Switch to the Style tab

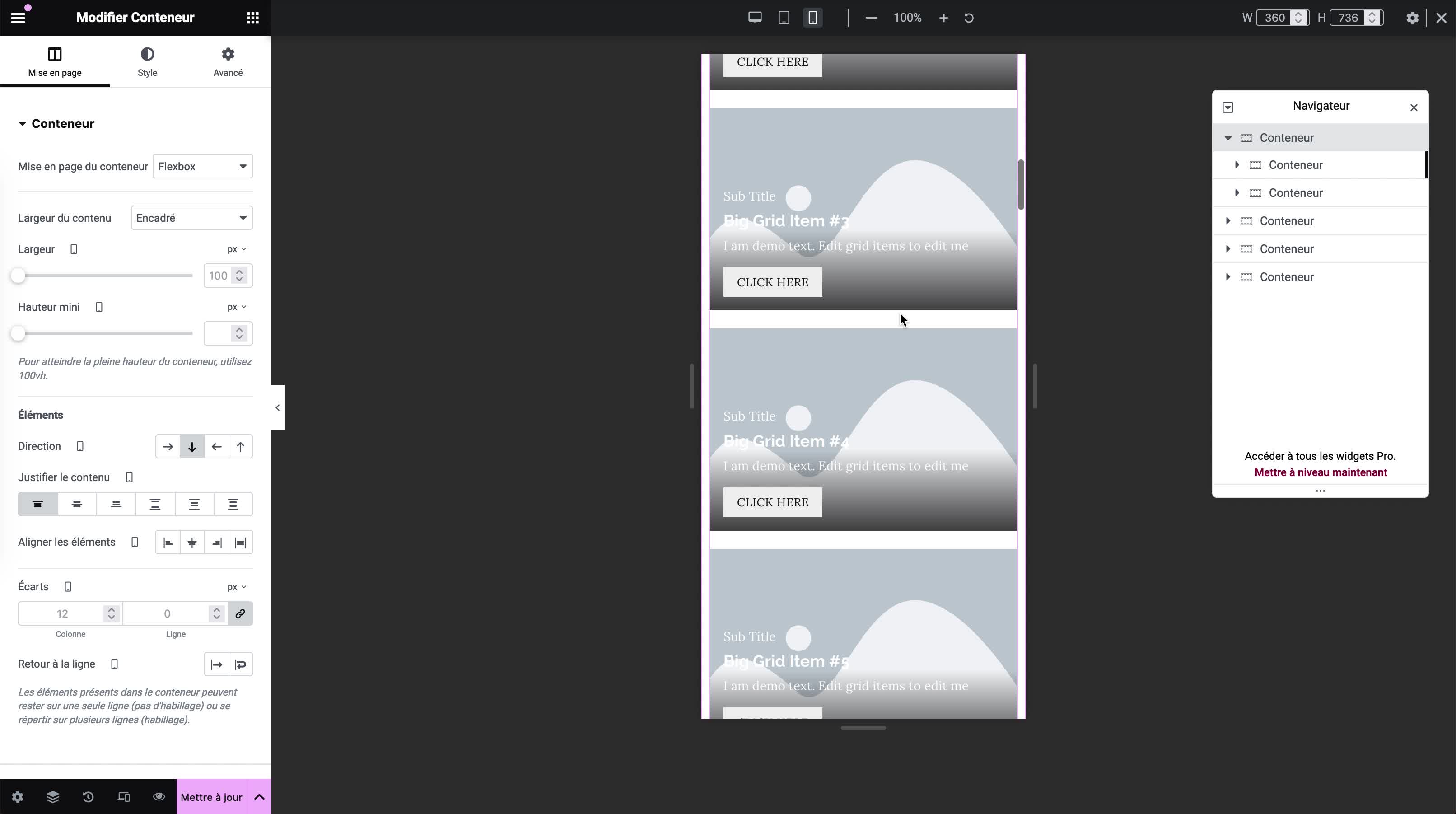tap(147, 61)
